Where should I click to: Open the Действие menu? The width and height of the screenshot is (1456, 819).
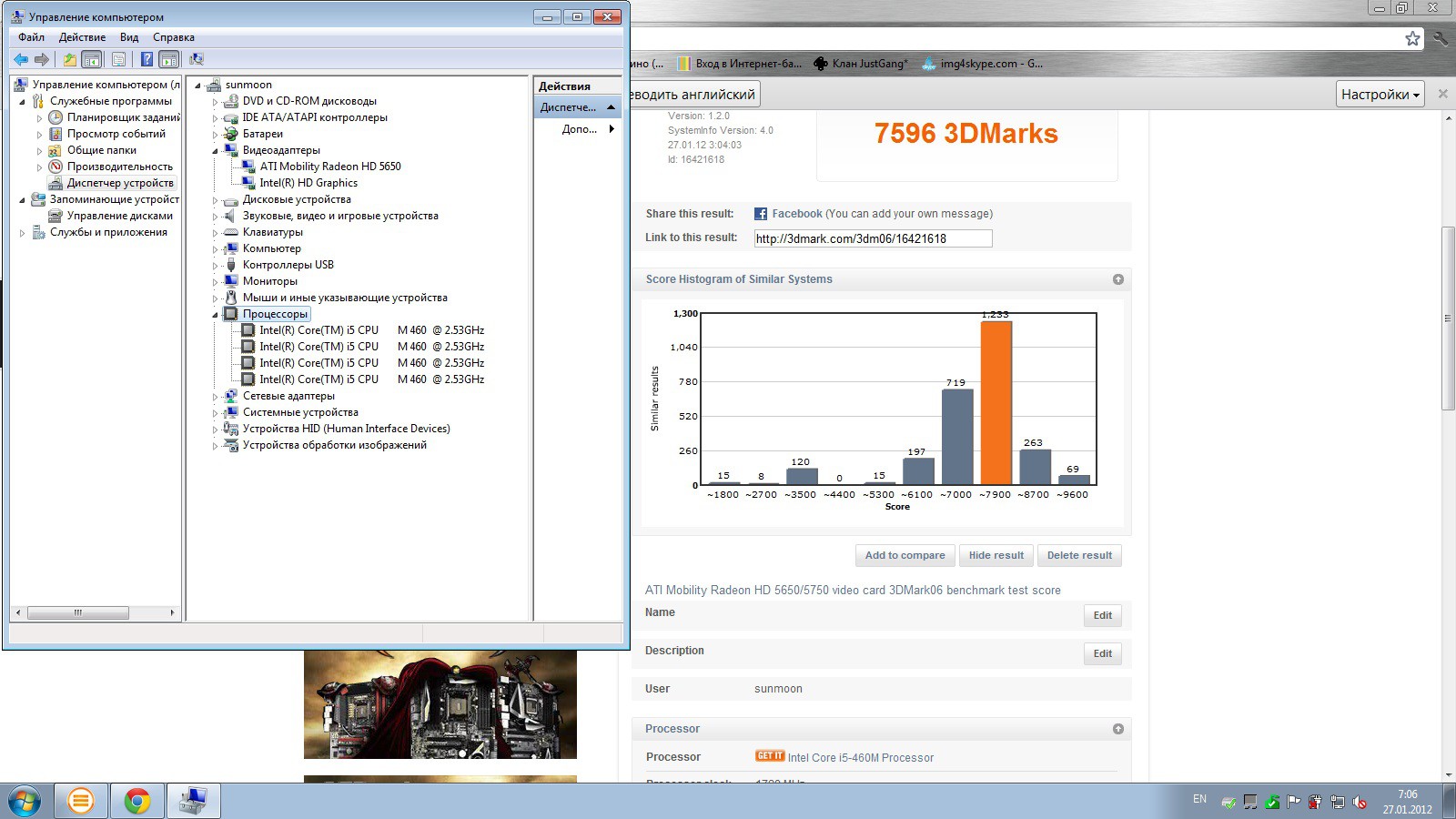tap(82, 37)
